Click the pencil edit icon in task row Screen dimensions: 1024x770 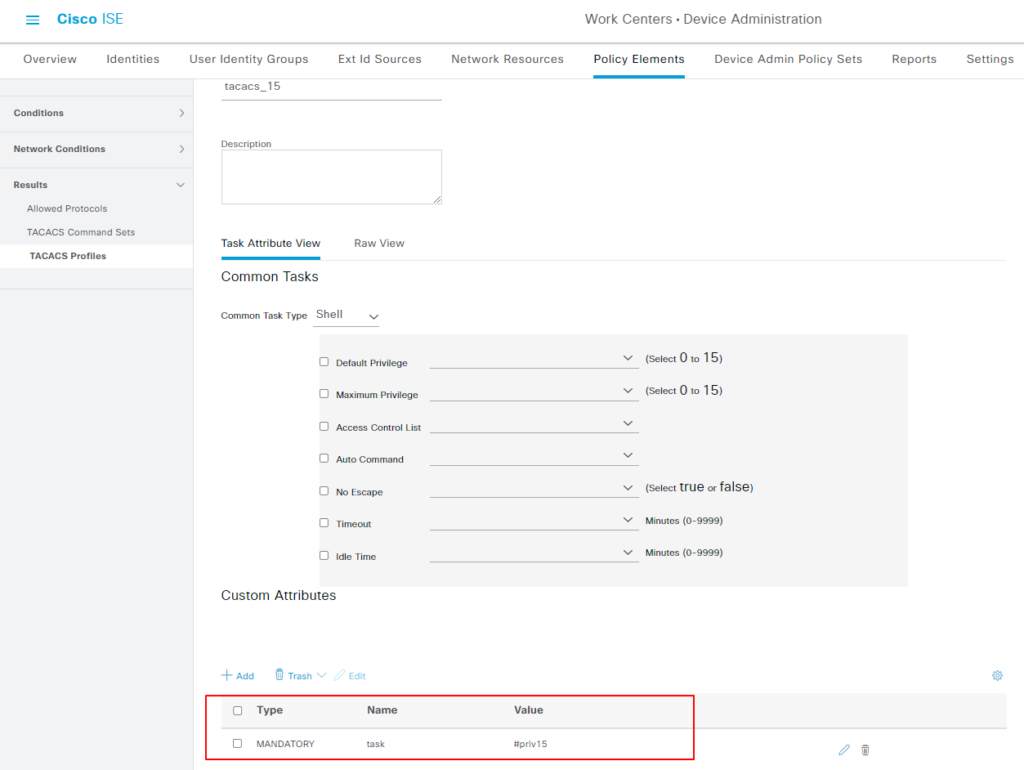click(x=844, y=750)
